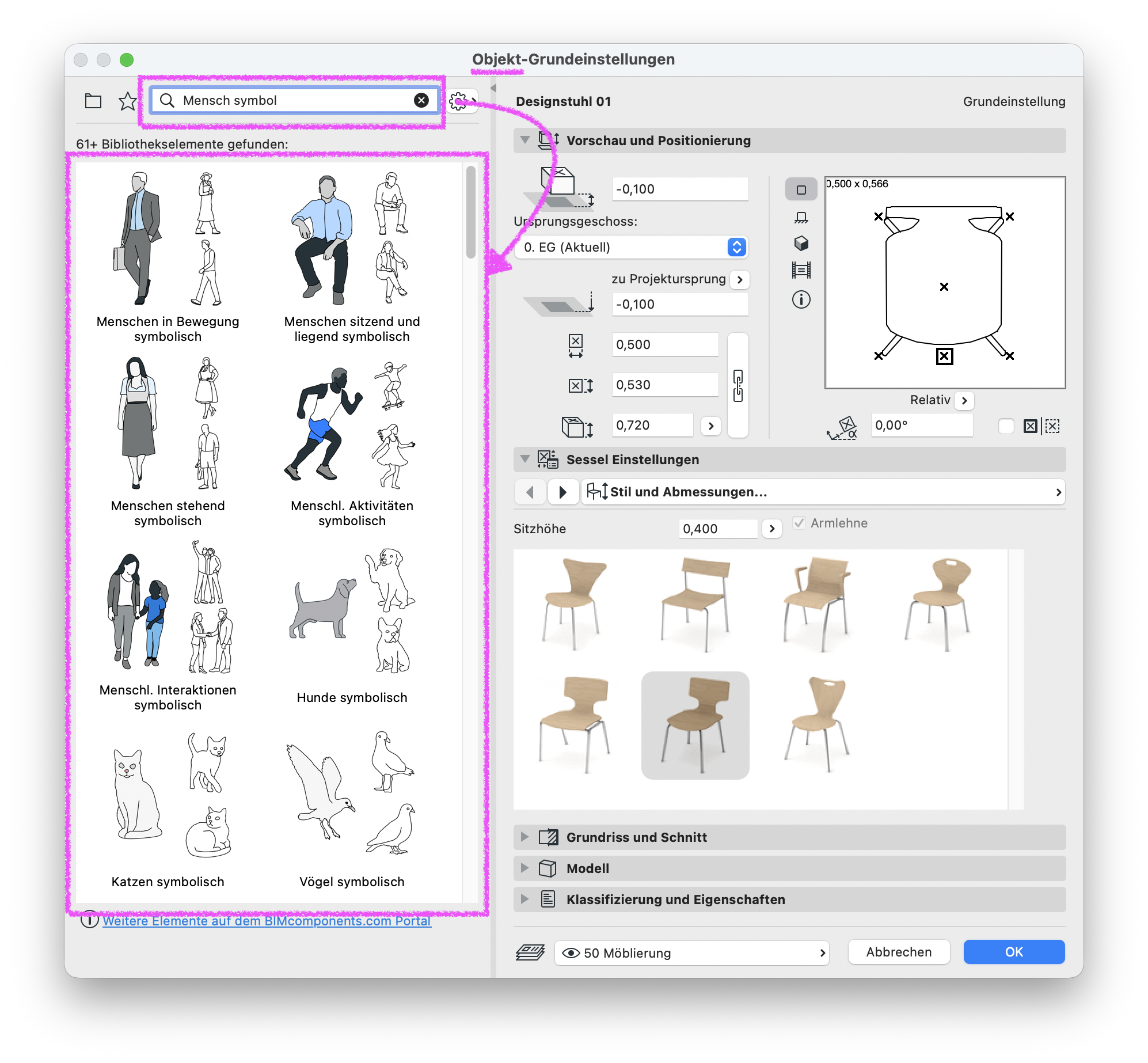This screenshot has height=1063, width=1148.
Task: Edit the depth value 0,530
Action: click(x=665, y=385)
